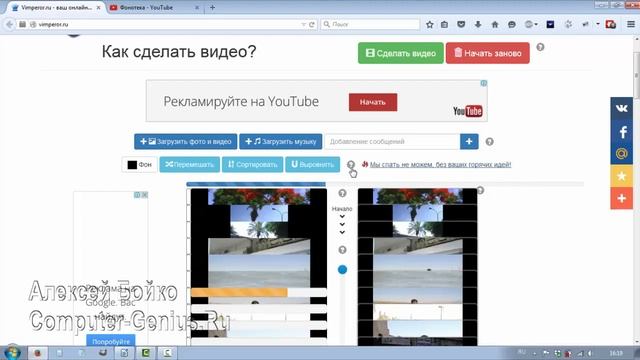Image resolution: width=640 pixels, height=360 pixels.
Task: Click the vimperor.ru address bar
Action: point(163,24)
